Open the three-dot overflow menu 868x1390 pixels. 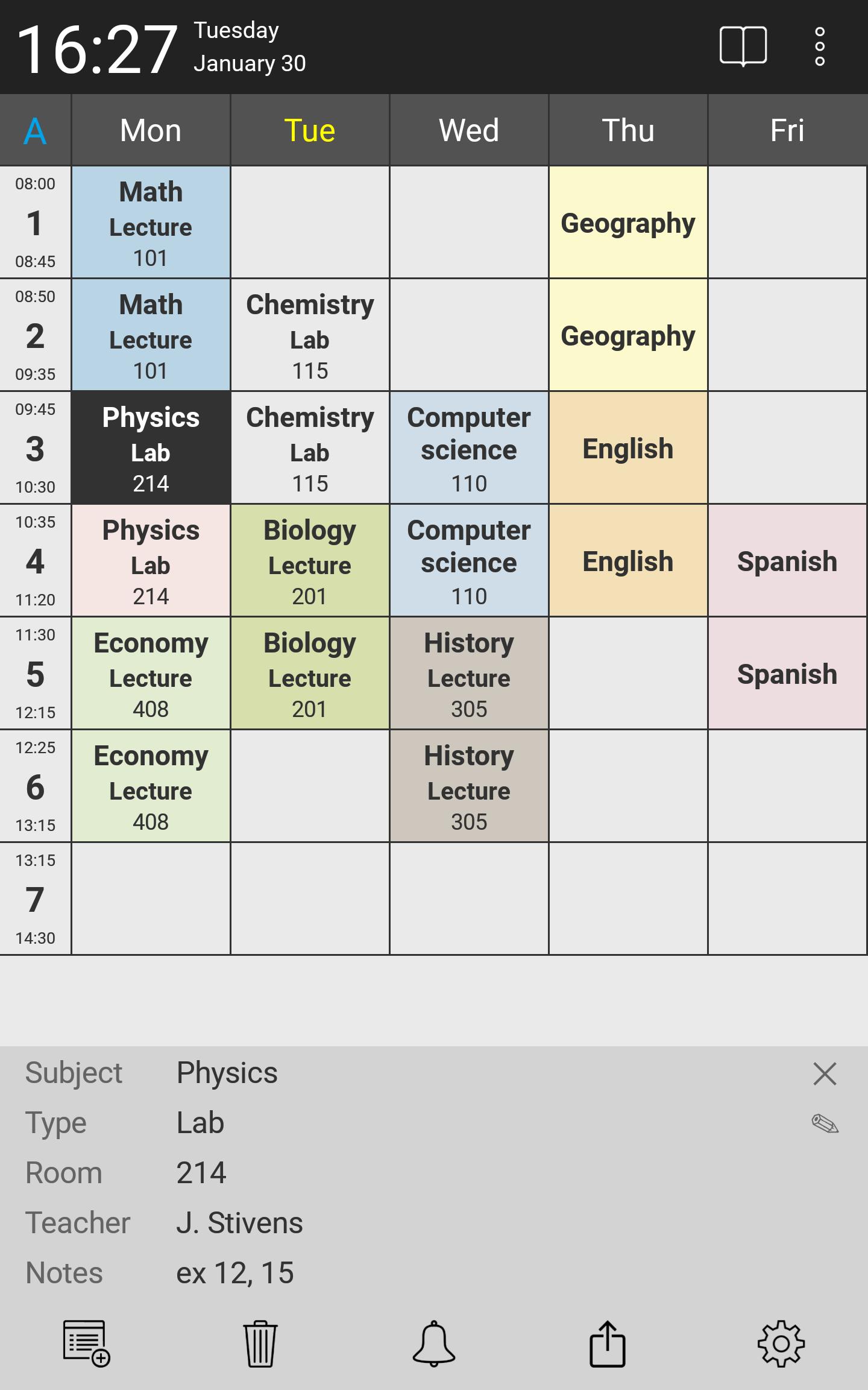point(819,46)
